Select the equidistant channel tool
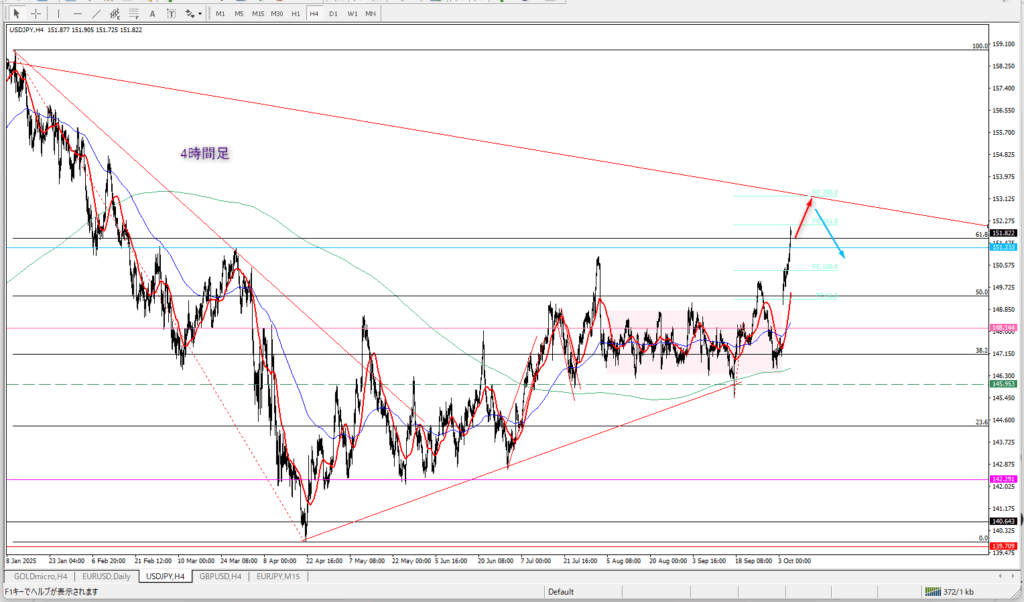 115,13
